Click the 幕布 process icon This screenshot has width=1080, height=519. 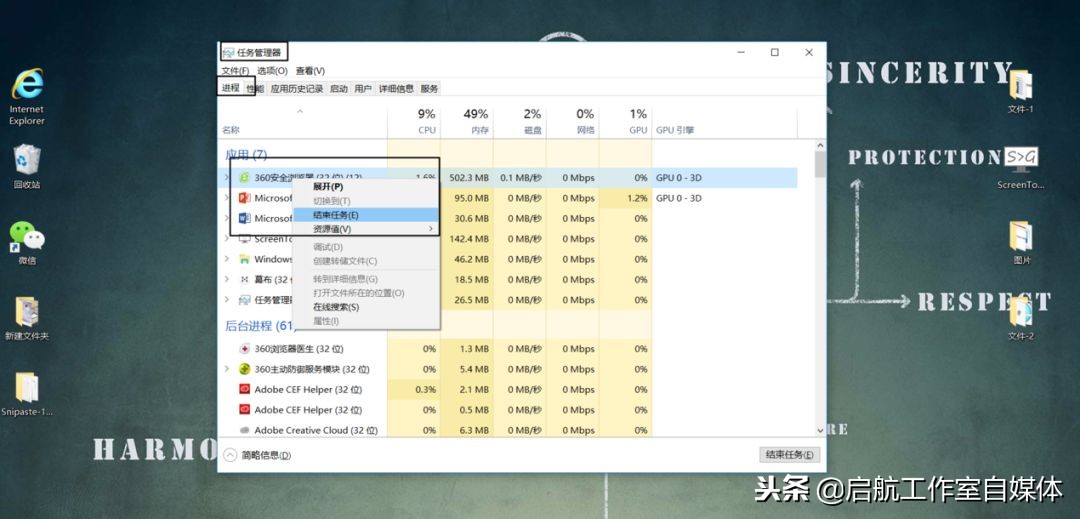coord(244,279)
